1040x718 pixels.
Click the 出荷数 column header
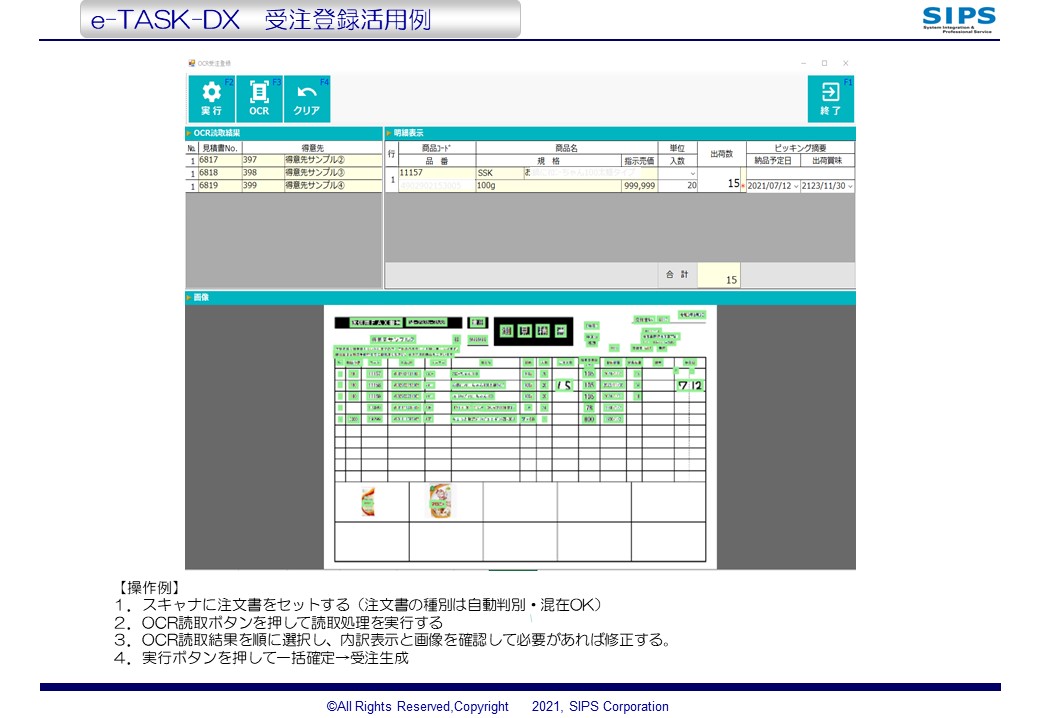(722, 154)
